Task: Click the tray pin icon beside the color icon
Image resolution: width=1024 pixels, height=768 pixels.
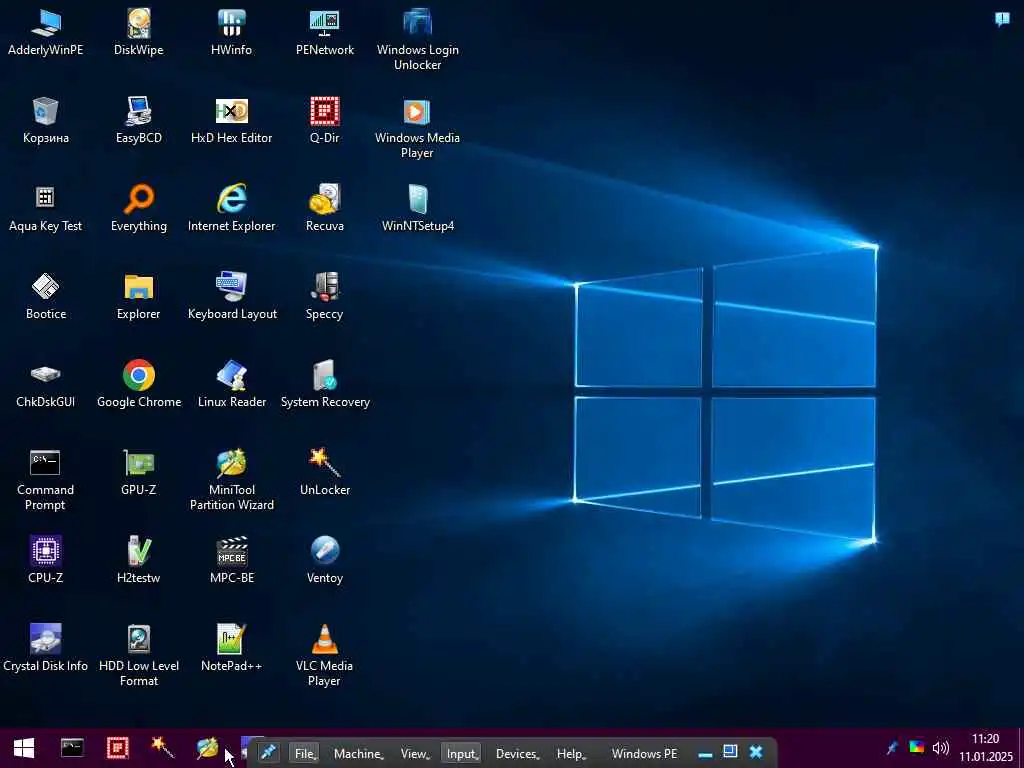Action: point(892,748)
